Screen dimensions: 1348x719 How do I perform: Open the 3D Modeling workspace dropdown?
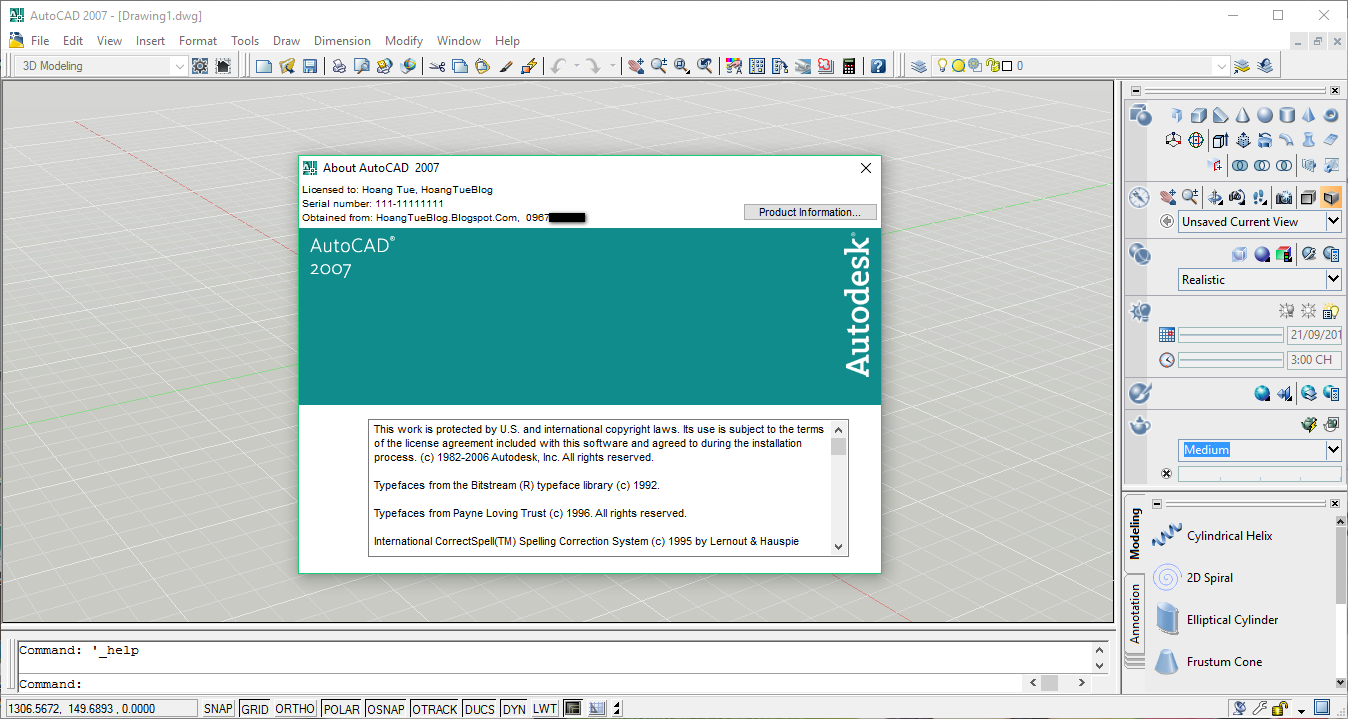pos(180,66)
